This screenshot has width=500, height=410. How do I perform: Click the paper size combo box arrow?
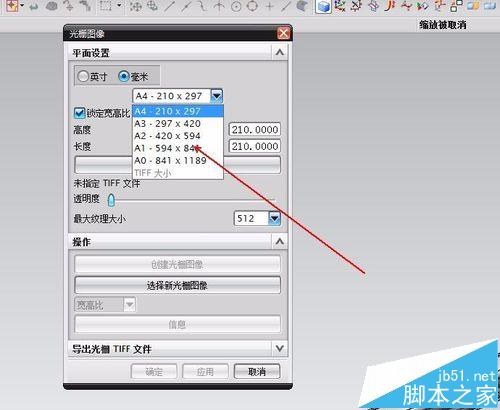tap(217, 96)
